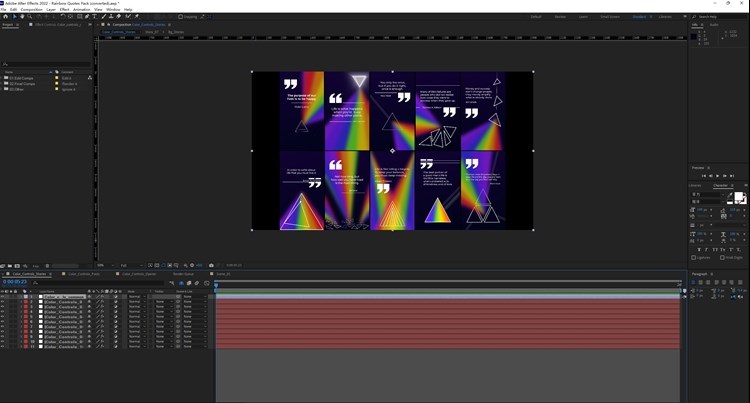Select the Hand tool in toolbar
Screen dimensions: 750x403
tap(22, 16)
